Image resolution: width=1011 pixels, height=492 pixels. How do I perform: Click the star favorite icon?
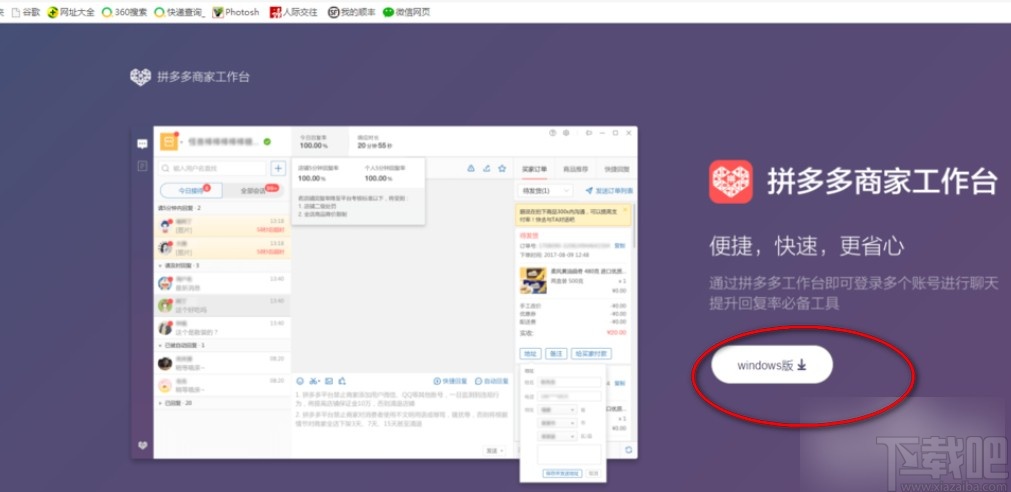pos(502,168)
